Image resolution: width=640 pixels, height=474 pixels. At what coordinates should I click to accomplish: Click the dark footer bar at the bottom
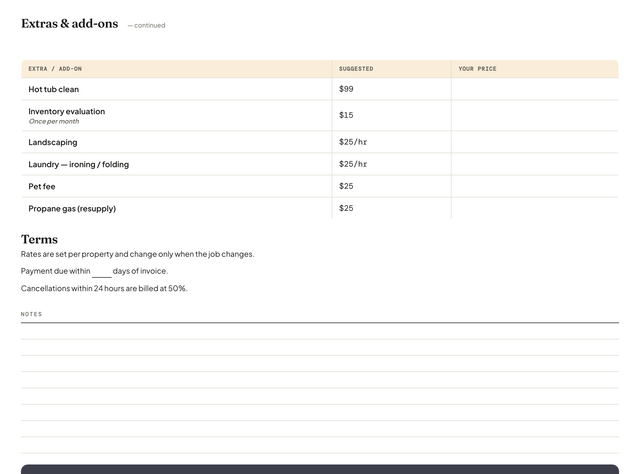pyautogui.click(x=320, y=469)
